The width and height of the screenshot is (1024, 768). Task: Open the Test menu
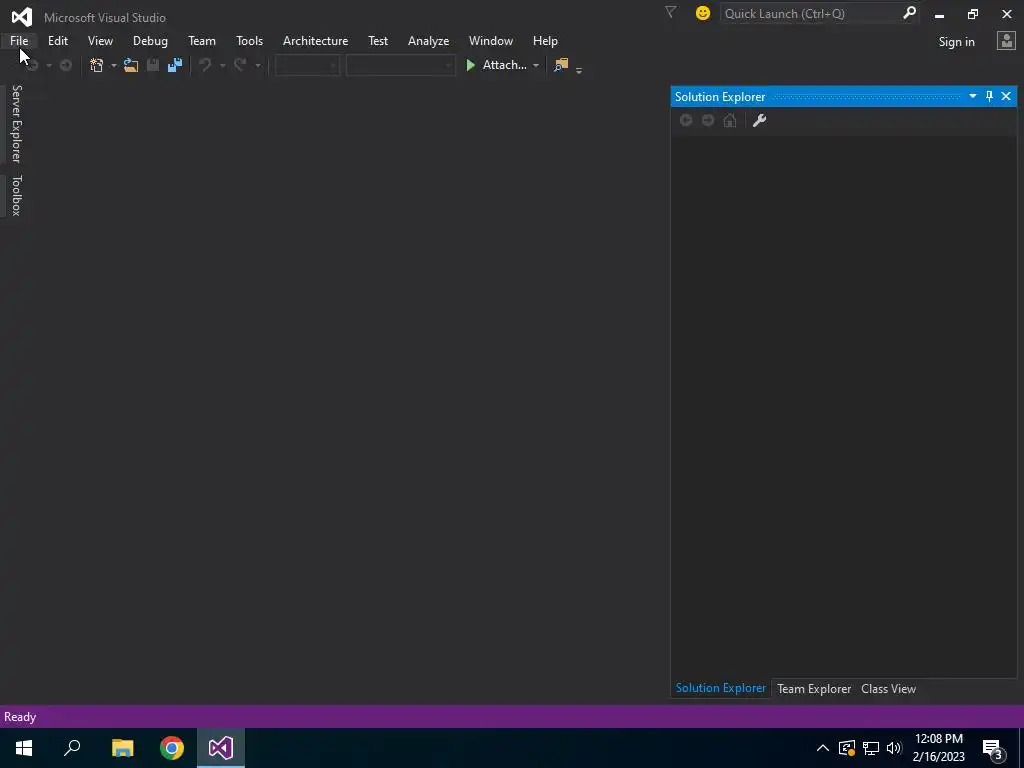coord(378,40)
